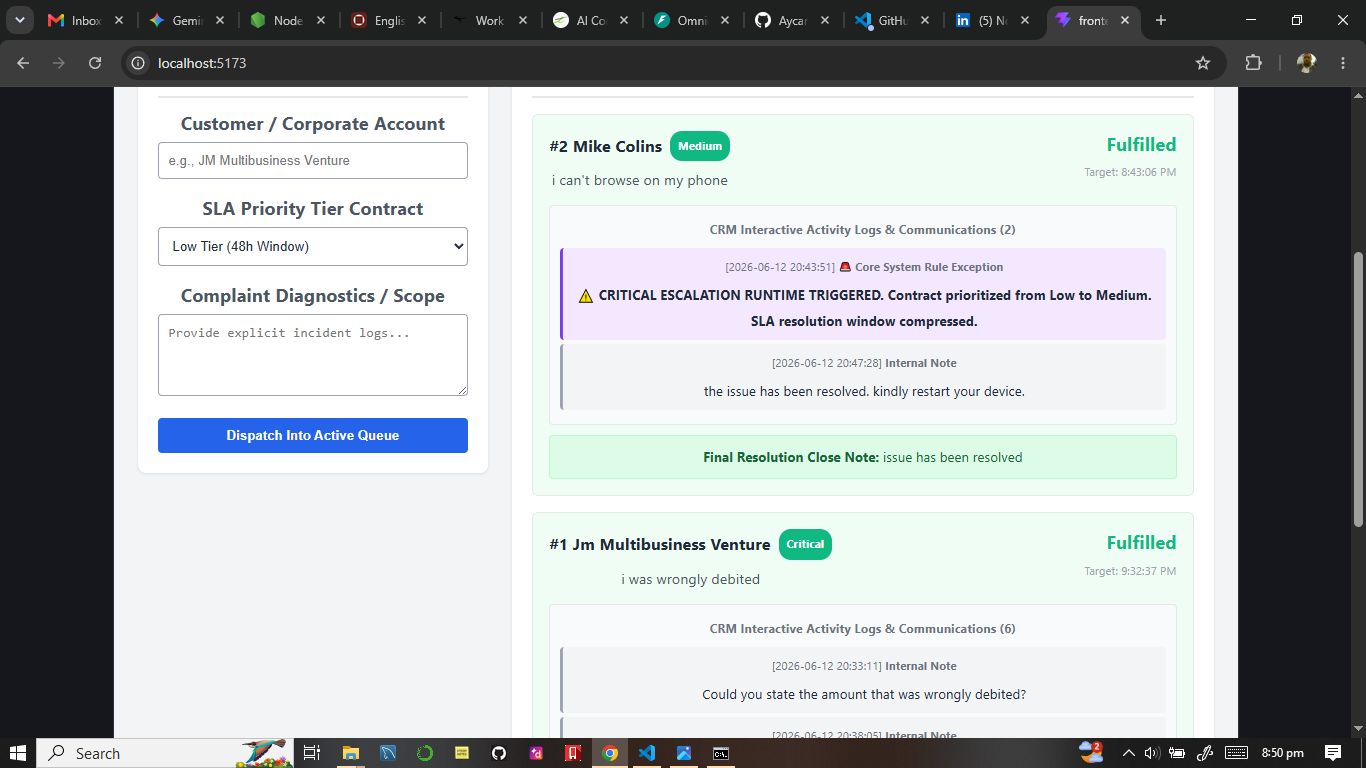
Task: View site information icon in address bar
Action: [x=139, y=63]
